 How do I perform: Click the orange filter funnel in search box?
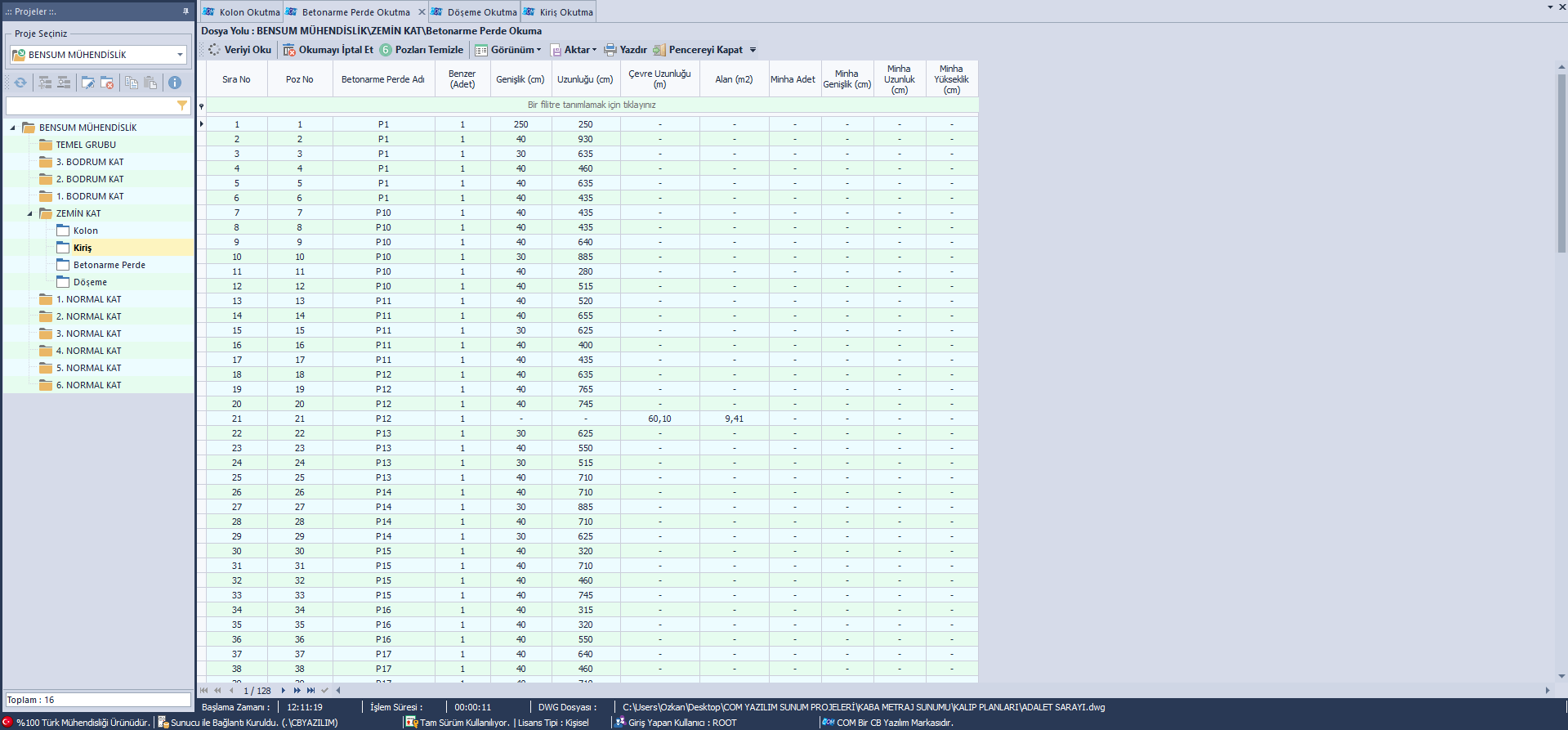[182, 106]
